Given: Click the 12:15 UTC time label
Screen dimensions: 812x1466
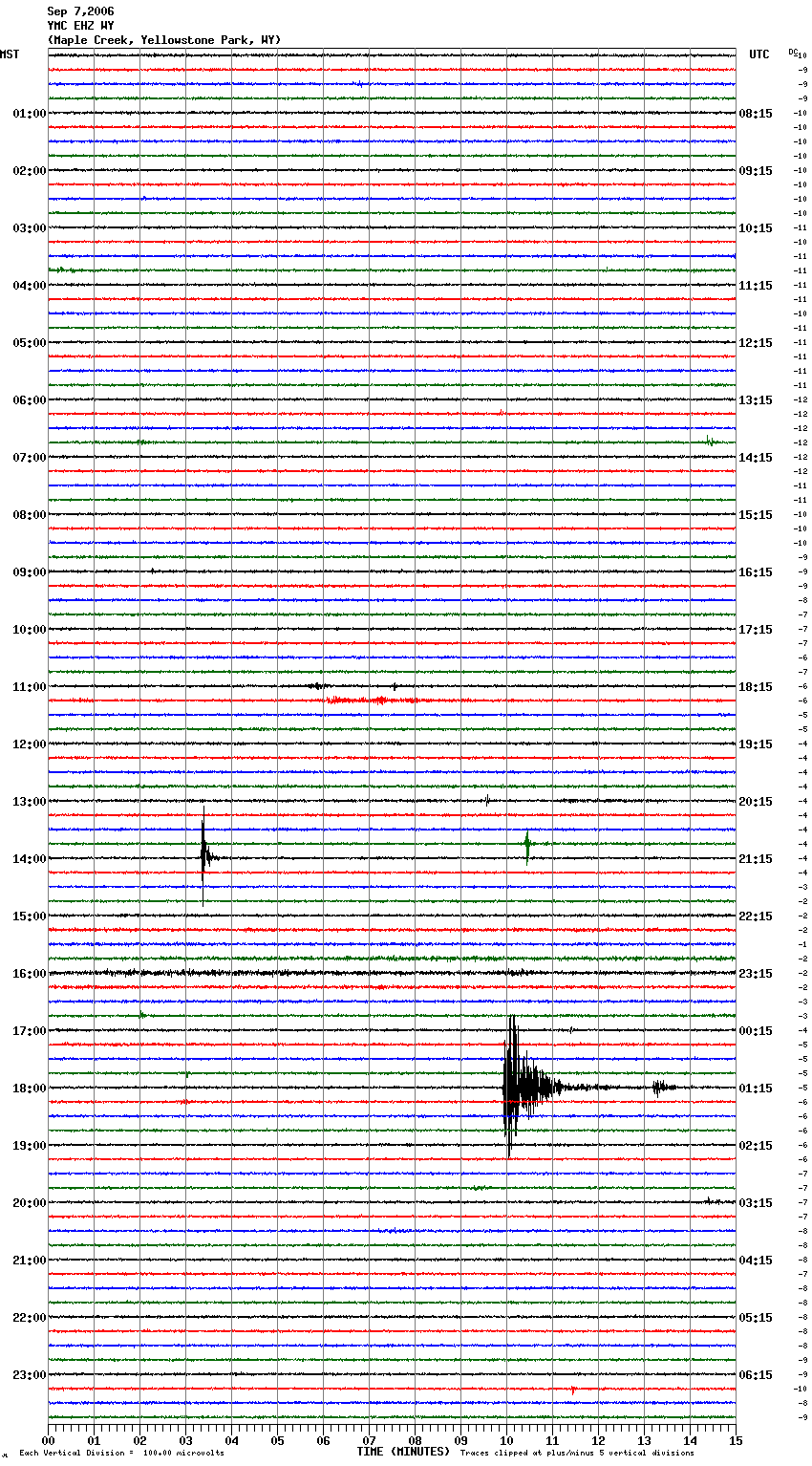Looking at the screenshot, I should [756, 343].
